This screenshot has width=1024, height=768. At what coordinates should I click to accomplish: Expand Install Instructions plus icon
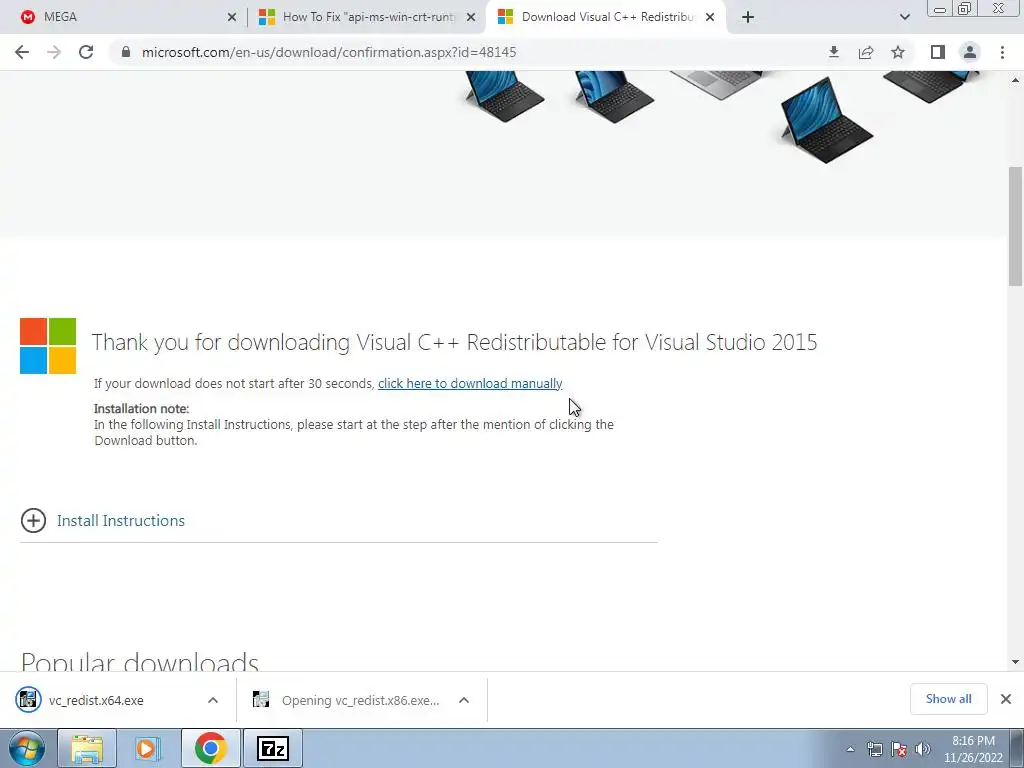pyautogui.click(x=33, y=520)
